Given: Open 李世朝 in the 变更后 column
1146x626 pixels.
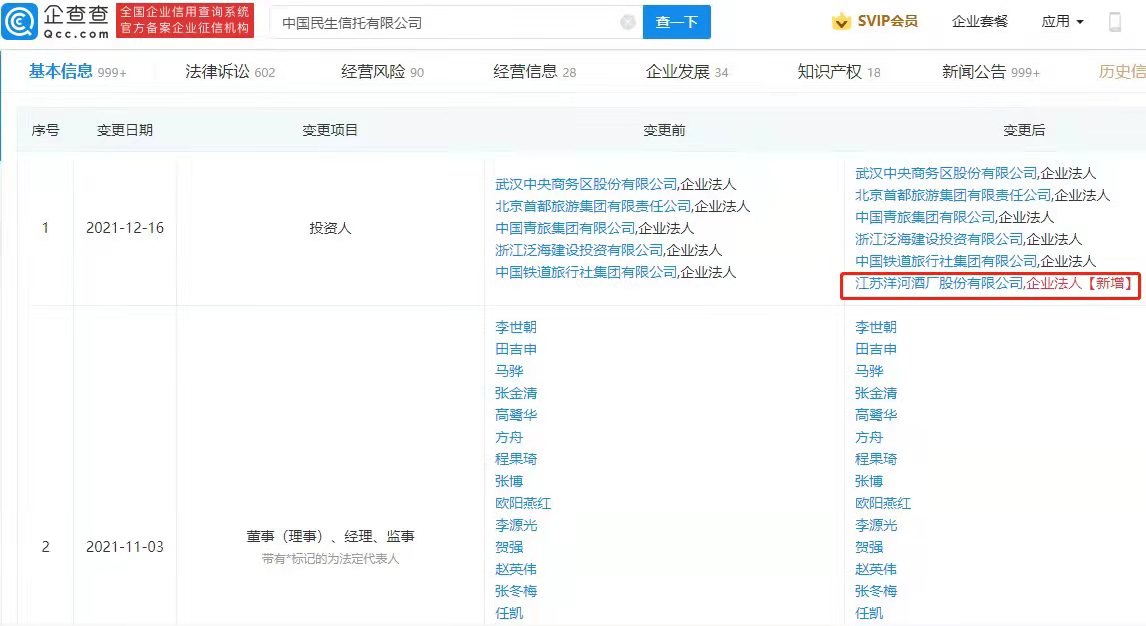Looking at the screenshot, I should [x=876, y=327].
